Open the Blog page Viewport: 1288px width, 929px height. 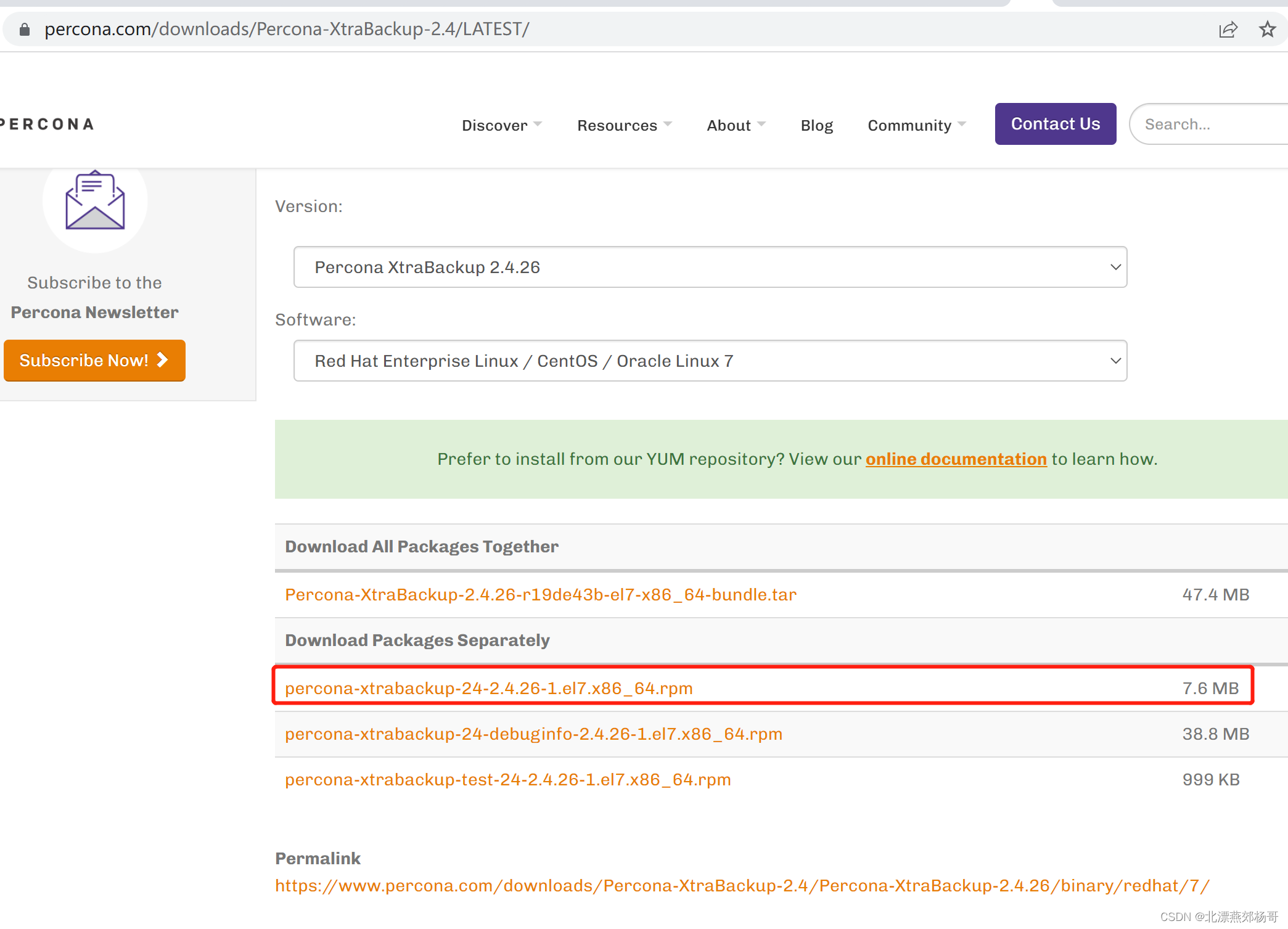pyautogui.click(x=817, y=125)
